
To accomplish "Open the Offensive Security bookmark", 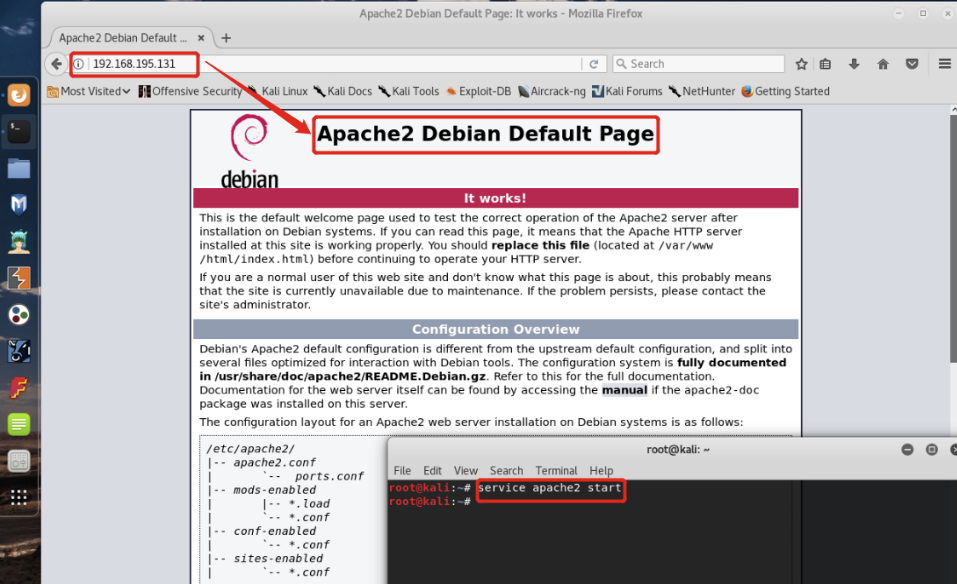I will [190, 92].
